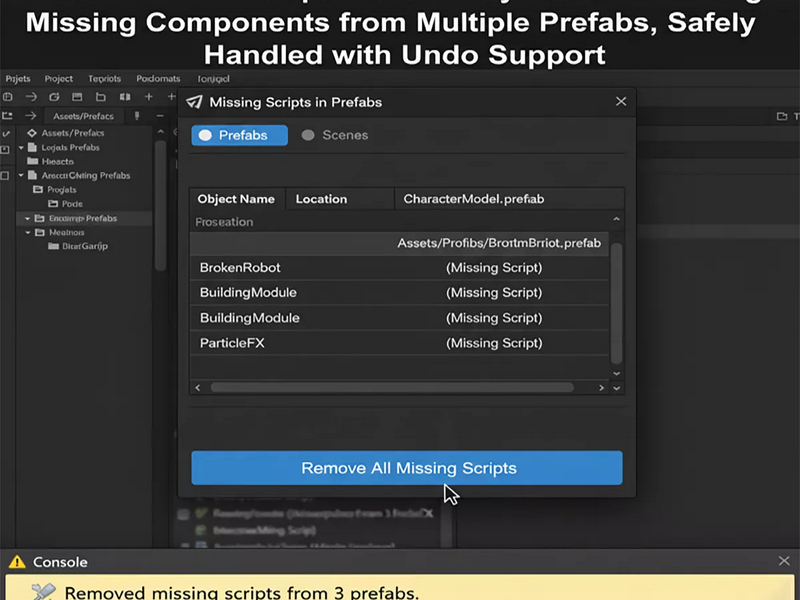Collapse the Meatnois folder tree arrow

(x=28, y=232)
